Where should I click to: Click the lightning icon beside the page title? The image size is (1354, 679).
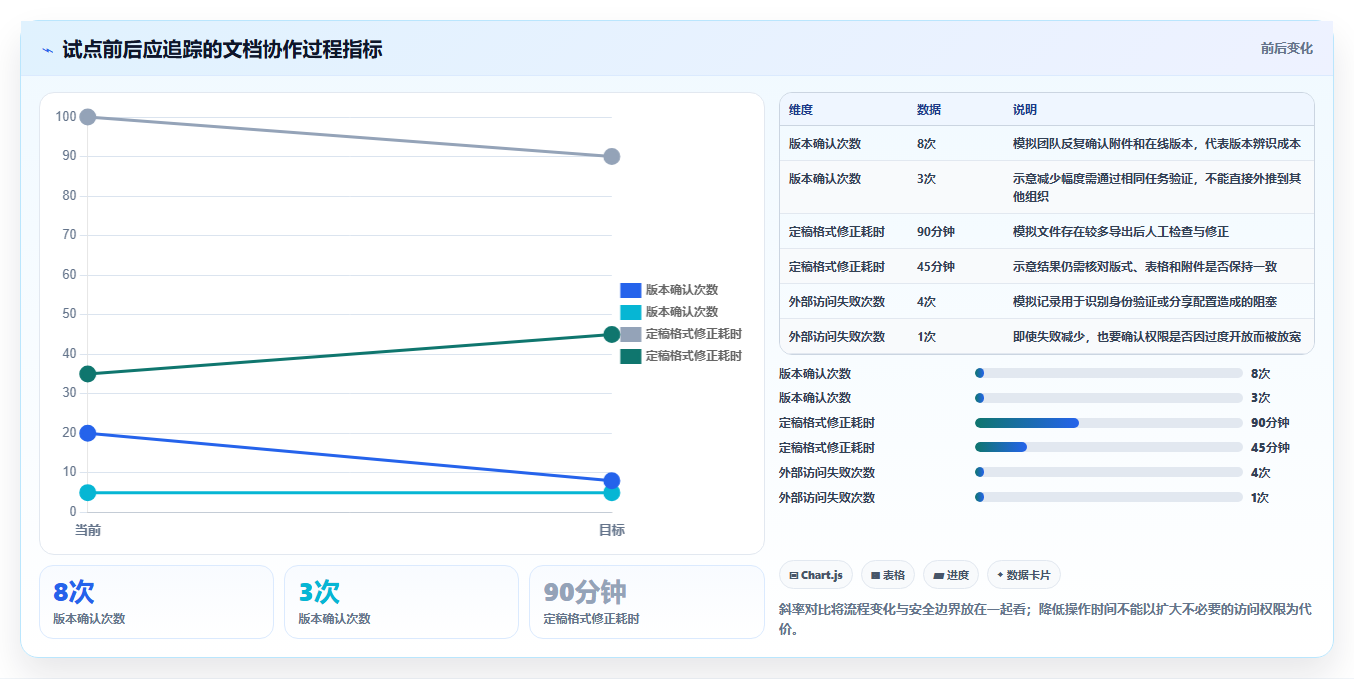coord(47,50)
